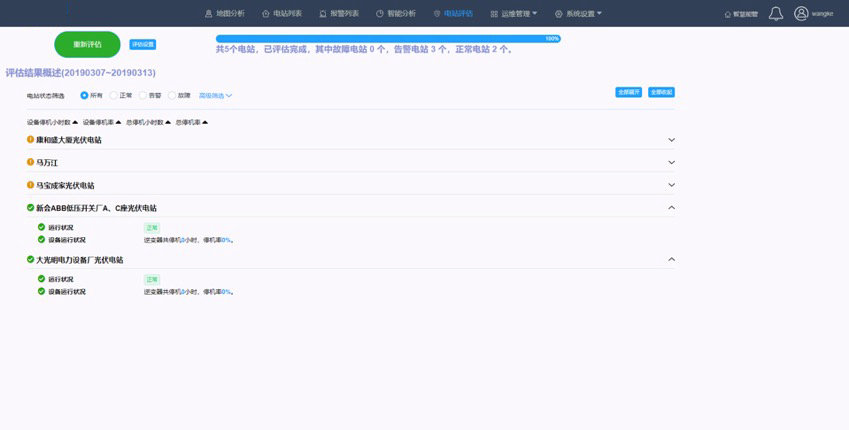The image size is (849, 430).
Task: Go to the 电站列表 navigation tab
Action: 281,14
